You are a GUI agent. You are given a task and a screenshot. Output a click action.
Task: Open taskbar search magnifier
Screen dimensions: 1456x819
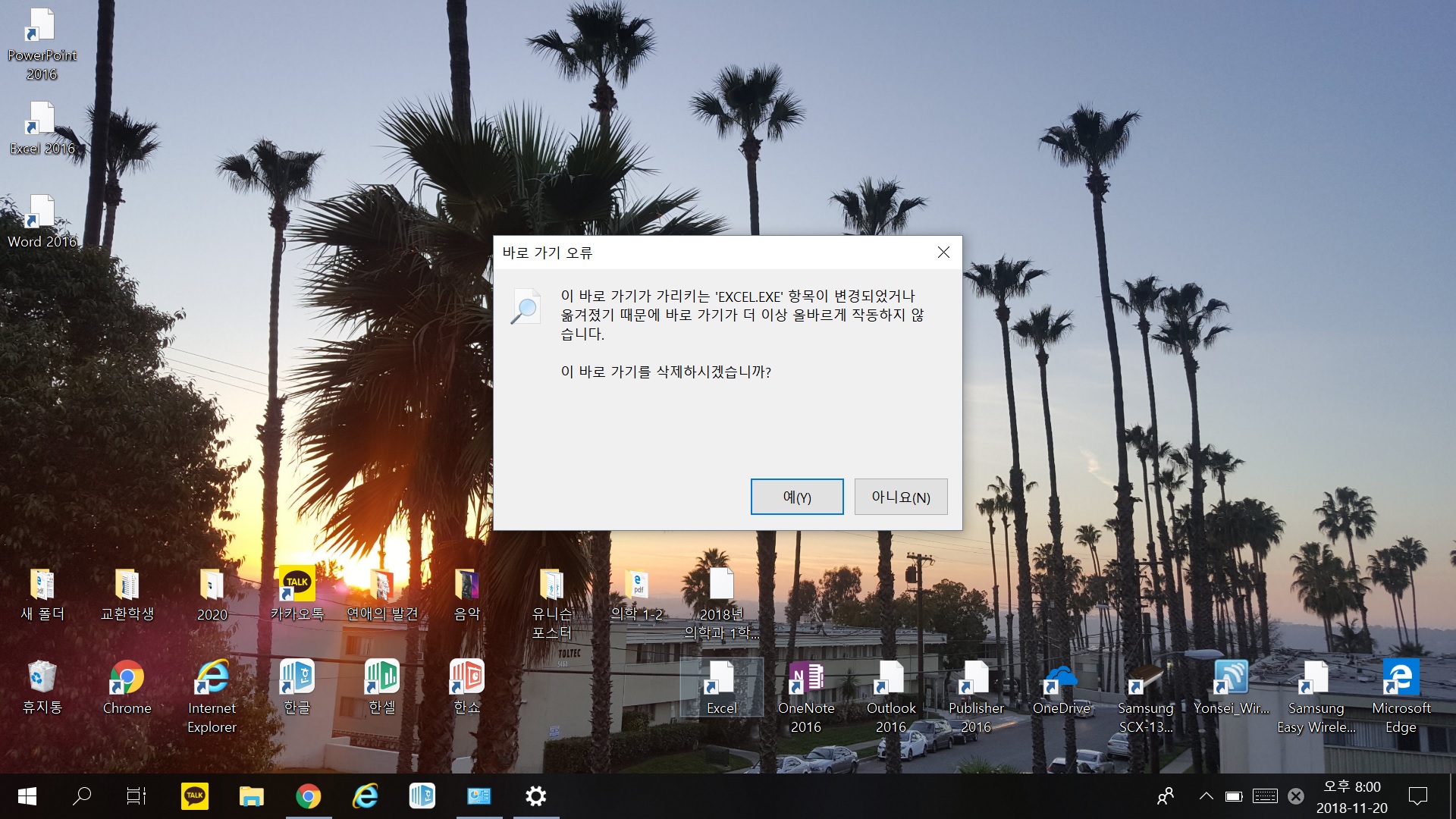pyautogui.click(x=81, y=796)
